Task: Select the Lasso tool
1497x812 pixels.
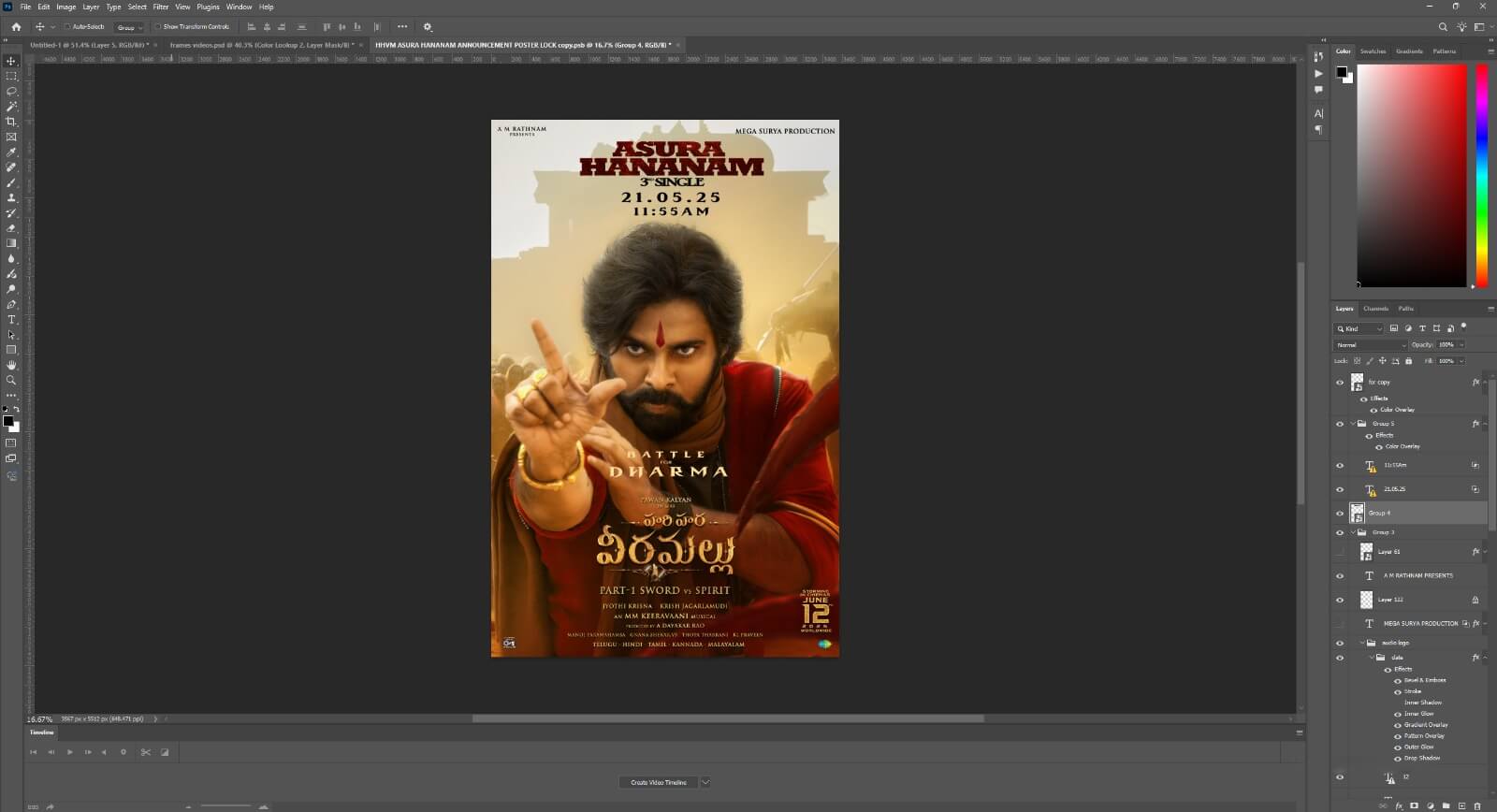Action: point(11,91)
